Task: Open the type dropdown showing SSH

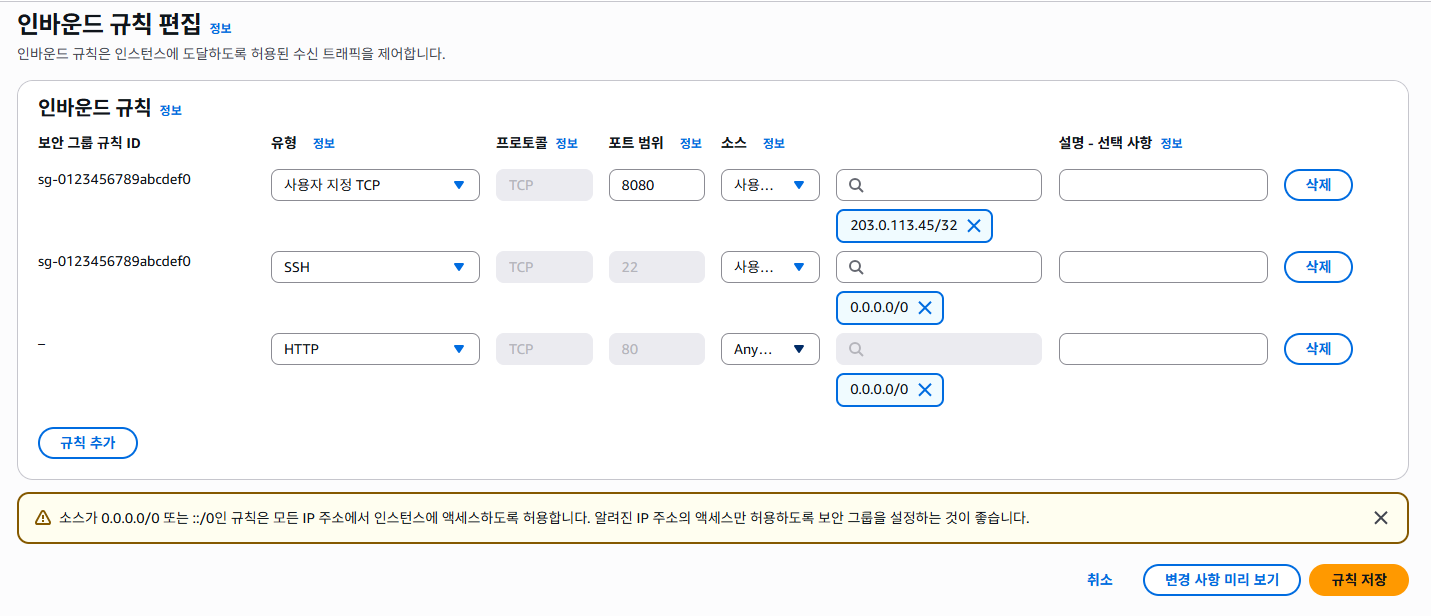Action: pos(374,267)
